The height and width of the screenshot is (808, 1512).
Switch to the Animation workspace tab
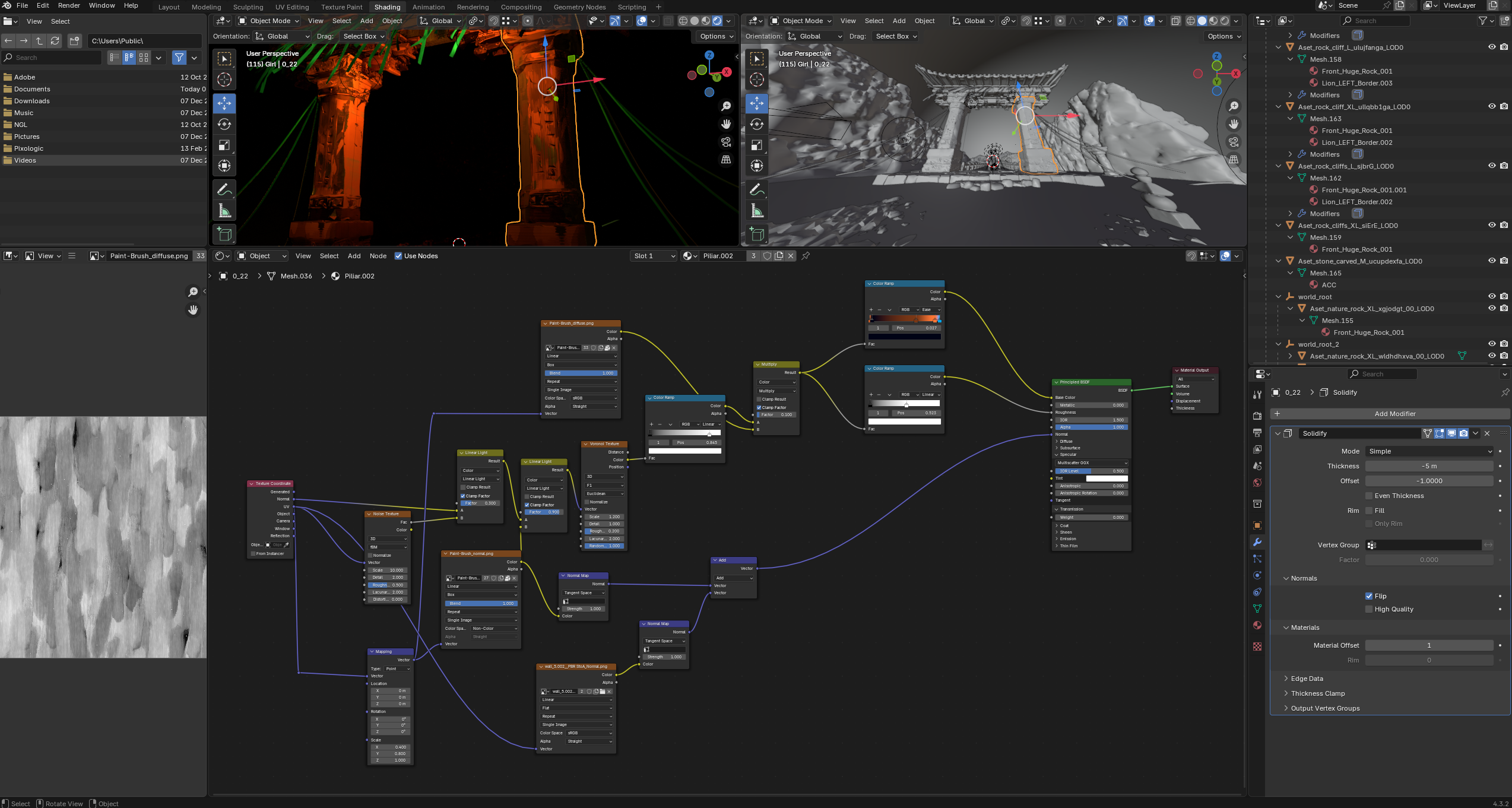tap(429, 7)
